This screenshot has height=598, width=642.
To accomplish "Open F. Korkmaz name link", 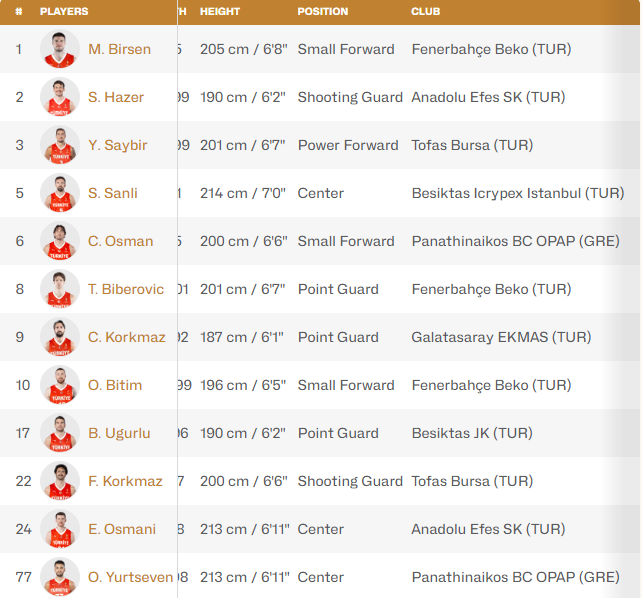I will pos(125,481).
